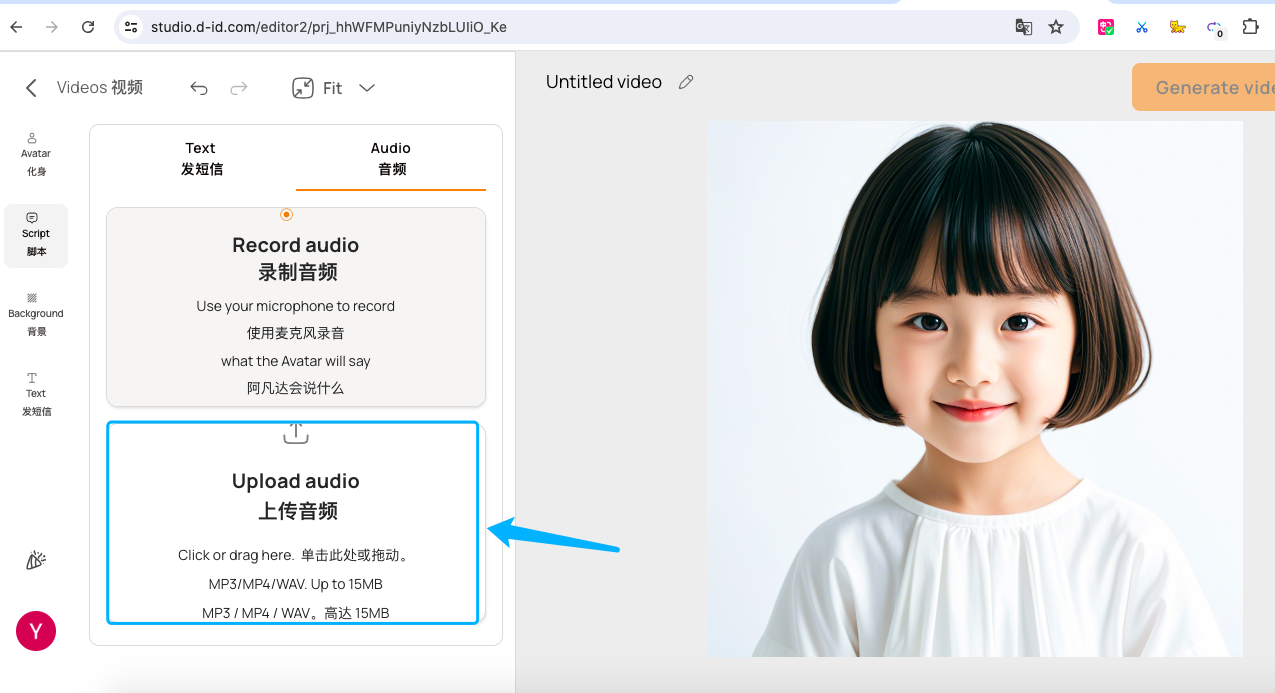This screenshot has height=693, width=1275.
Task: Select the Record audio card
Action: (296, 307)
